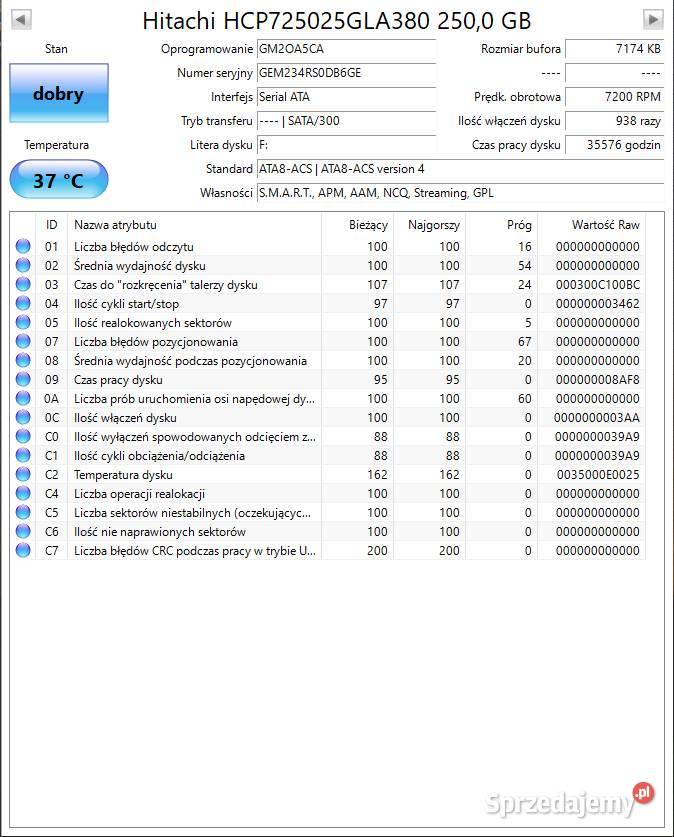Screen dimensions: 674x837
Task: Select row 'Liczba operacji realokacji'
Action: coord(328,493)
